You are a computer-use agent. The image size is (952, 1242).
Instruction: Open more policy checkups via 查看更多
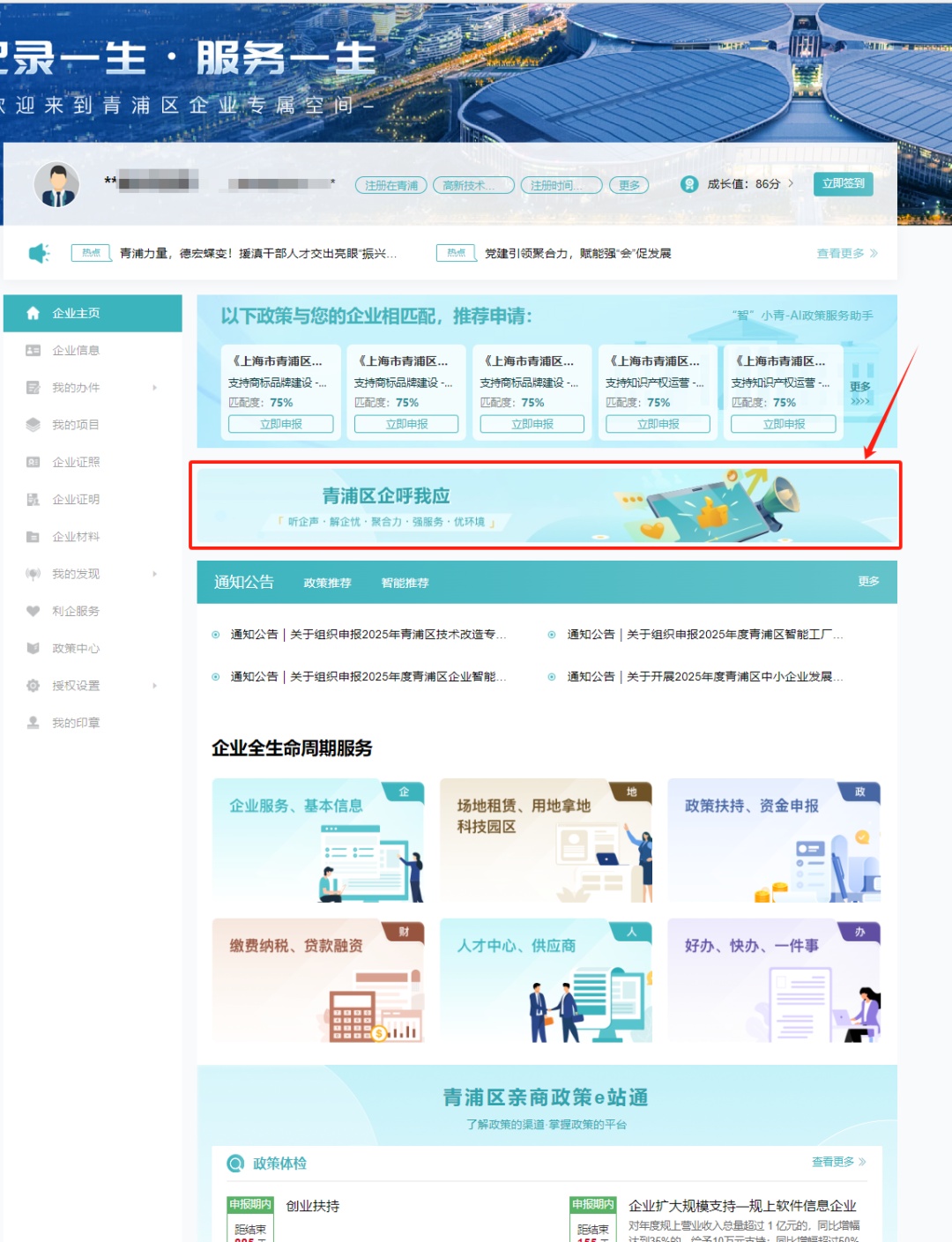coord(838,1162)
